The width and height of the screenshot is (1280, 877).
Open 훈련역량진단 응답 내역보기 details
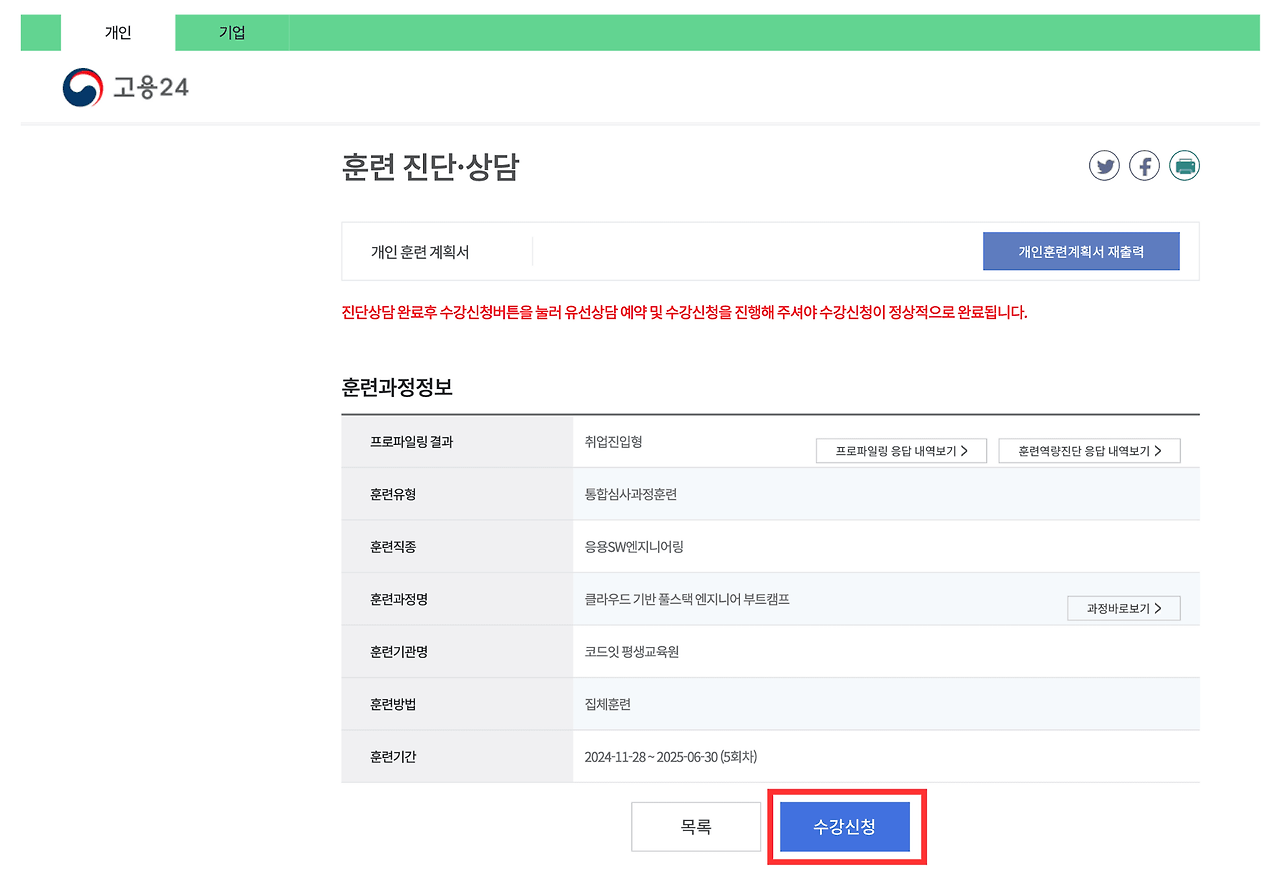pyautogui.click(x=1089, y=450)
